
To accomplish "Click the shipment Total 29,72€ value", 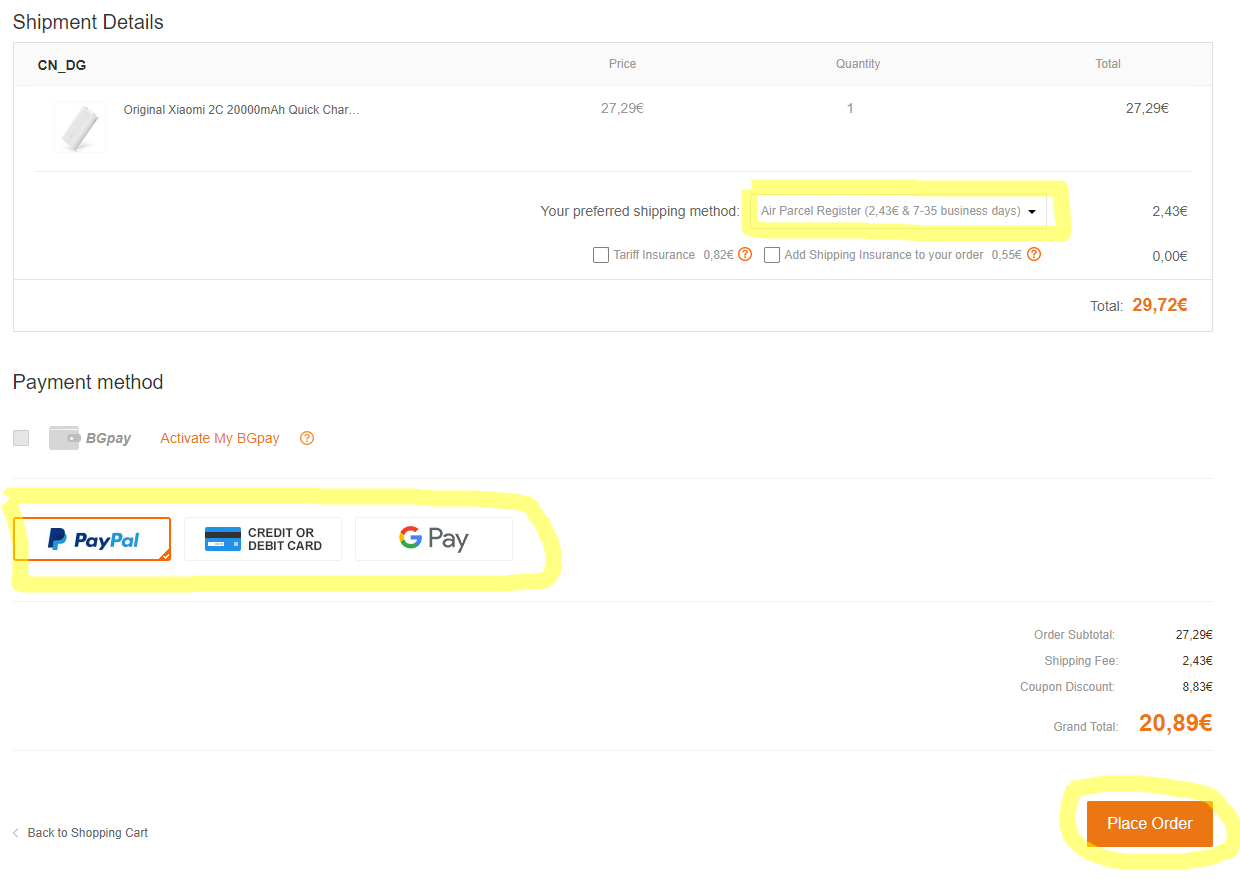I will [x=1159, y=305].
